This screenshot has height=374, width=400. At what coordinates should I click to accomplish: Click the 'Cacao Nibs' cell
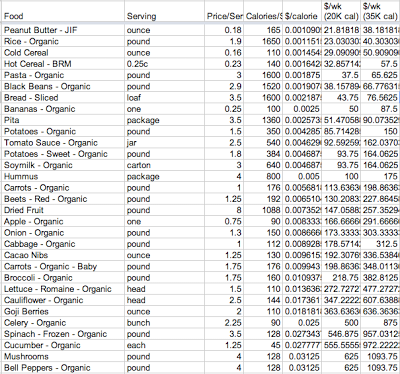tap(63, 255)
